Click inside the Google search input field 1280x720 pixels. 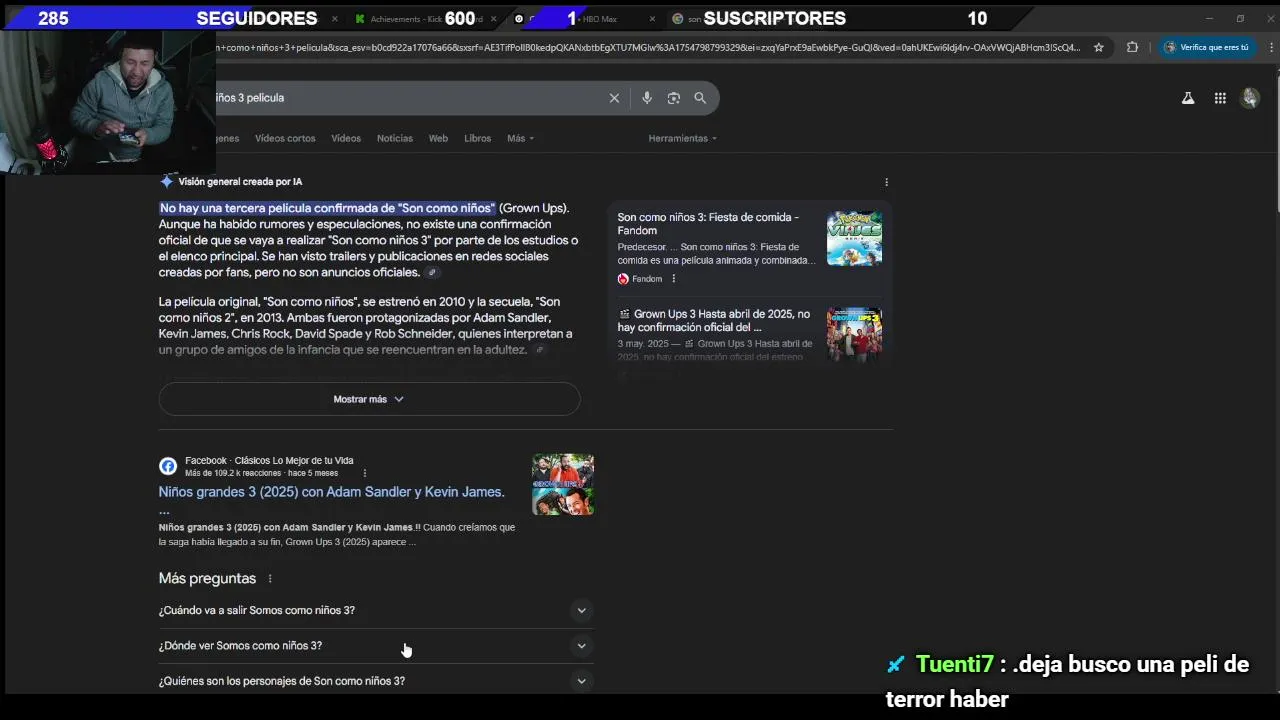(x=410, y=98)
